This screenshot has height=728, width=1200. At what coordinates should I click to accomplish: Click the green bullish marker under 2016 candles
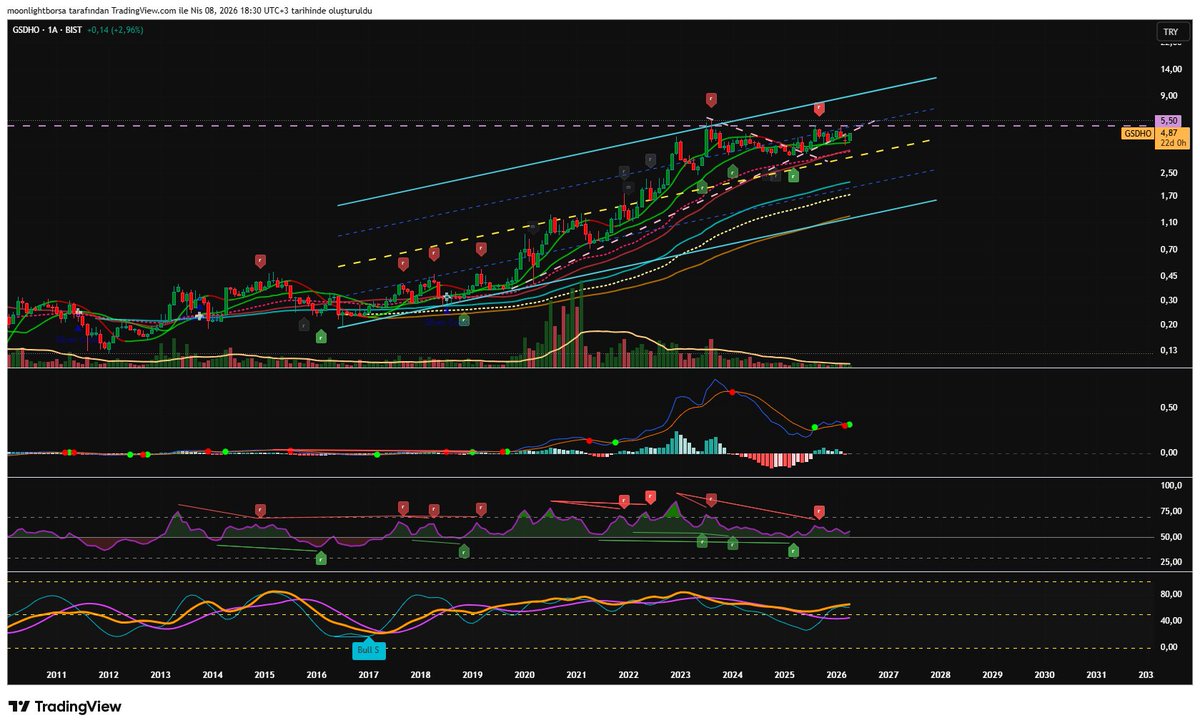tap(321, 337)
